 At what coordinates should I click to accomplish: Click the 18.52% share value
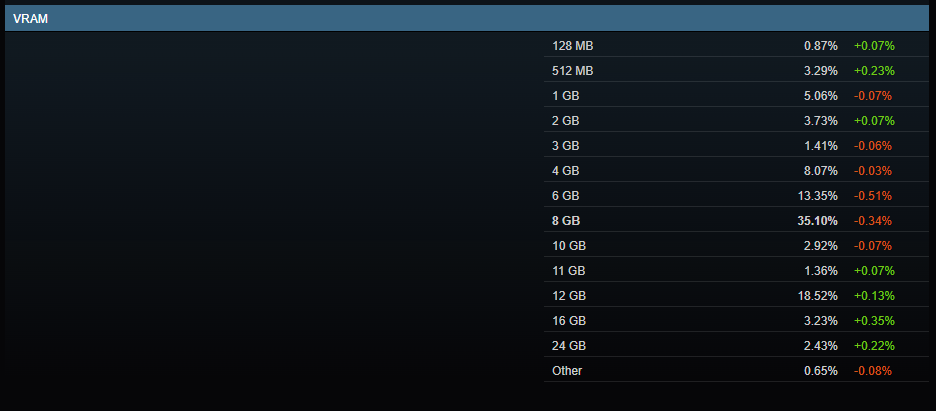817,296
